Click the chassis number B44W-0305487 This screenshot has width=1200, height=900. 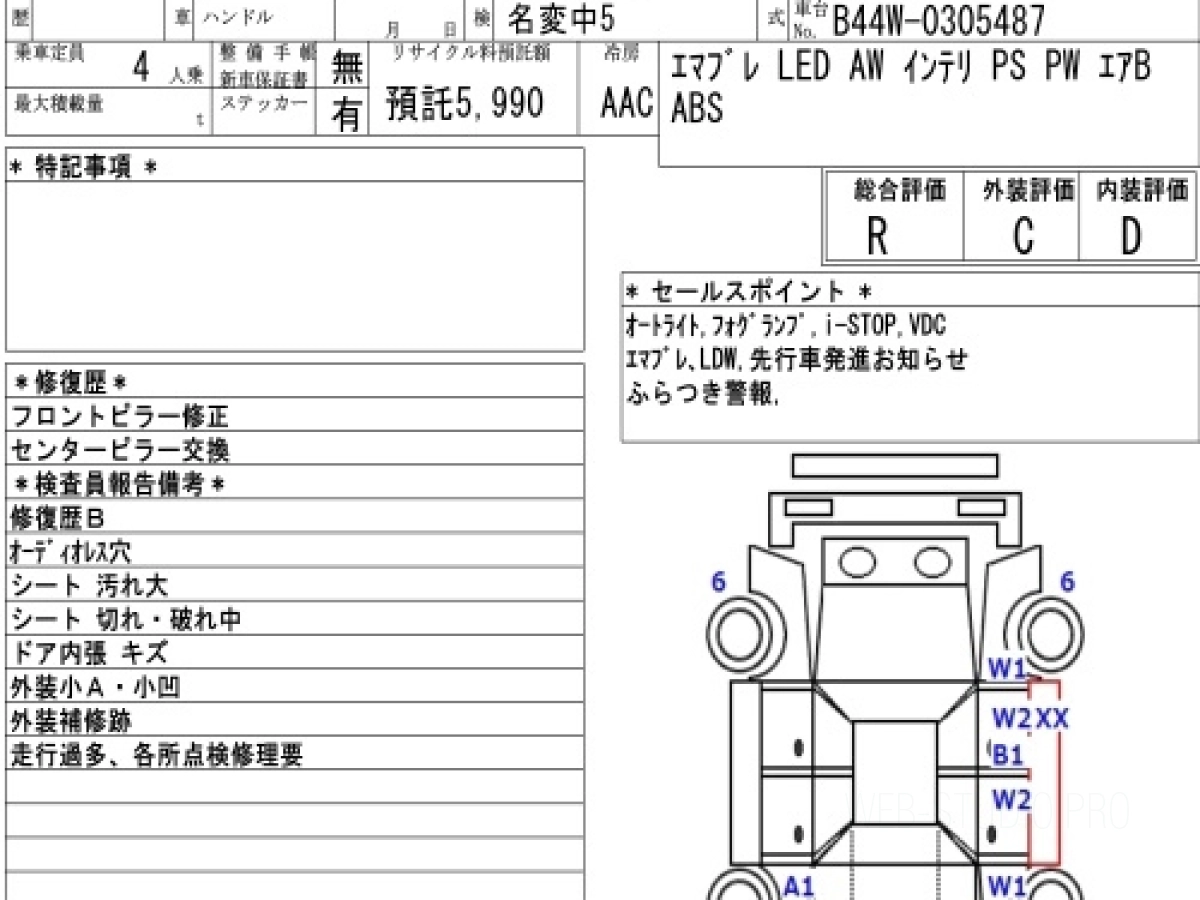click(x=939, y=19)
